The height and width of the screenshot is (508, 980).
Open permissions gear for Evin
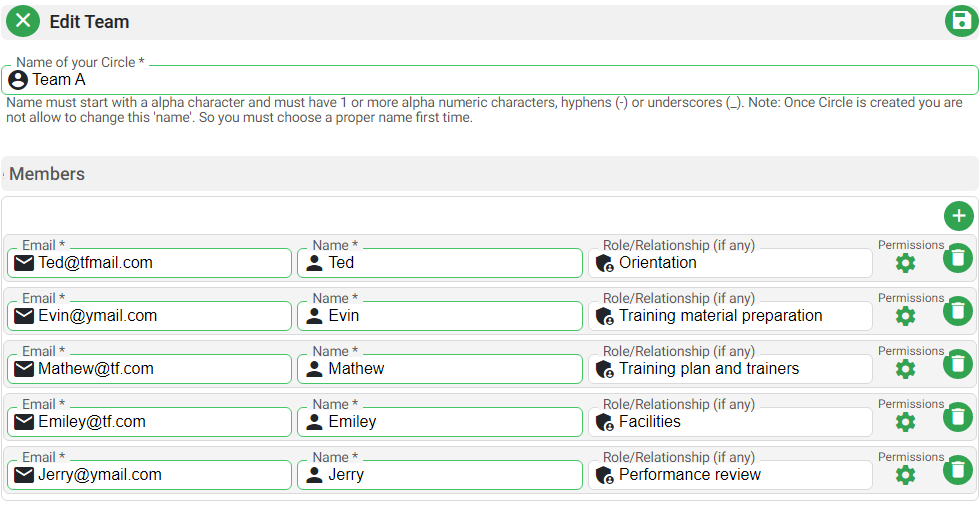coord(905,316)
